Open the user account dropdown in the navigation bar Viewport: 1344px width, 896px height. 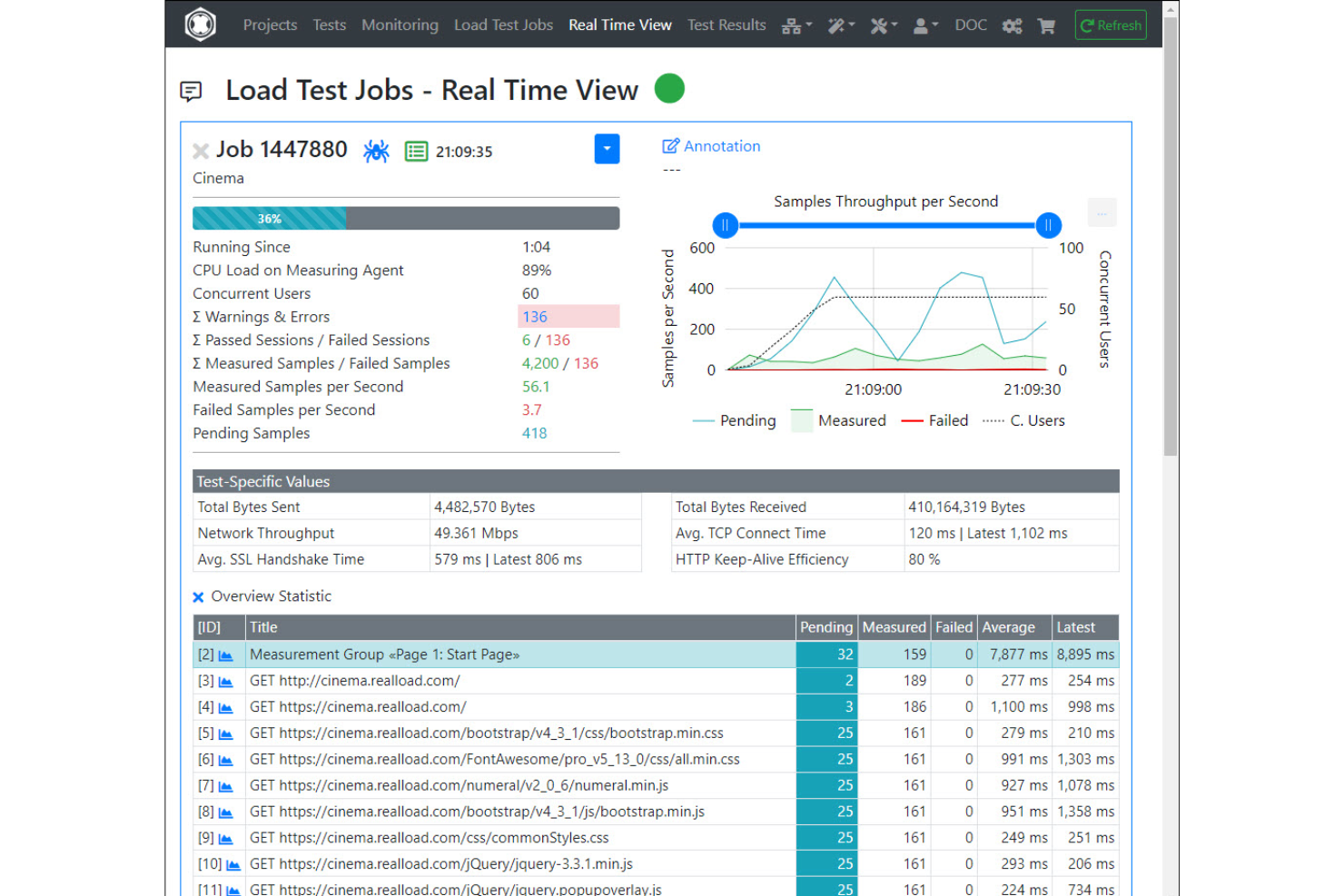coord(924,25)
